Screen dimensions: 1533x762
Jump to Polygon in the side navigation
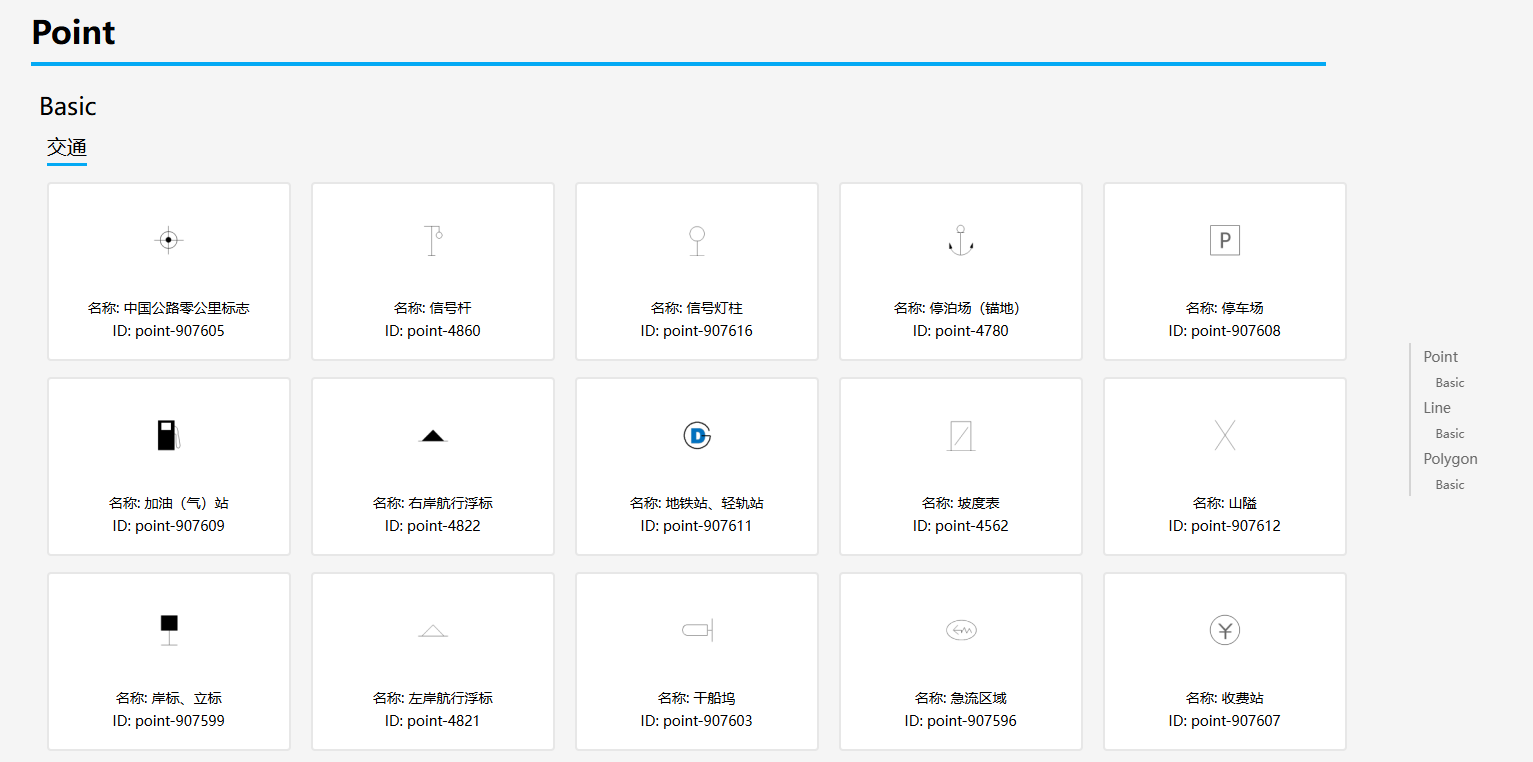point(1451,459)
